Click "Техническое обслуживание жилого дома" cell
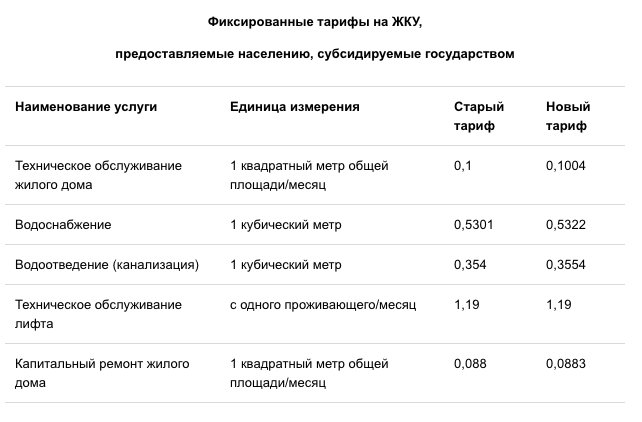 98,175
